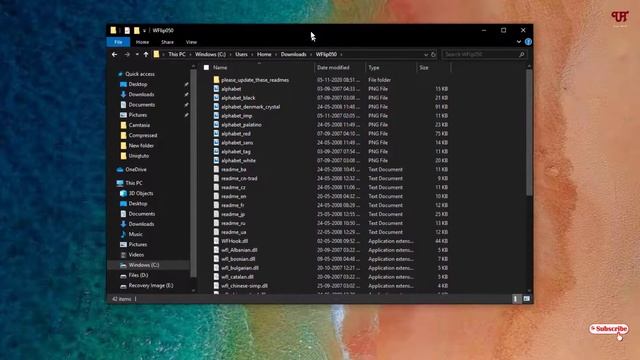640x360 pixels.
Task: Navigate to Windows (C:) in breadcrumb
Action: click(x=210, y=54)
